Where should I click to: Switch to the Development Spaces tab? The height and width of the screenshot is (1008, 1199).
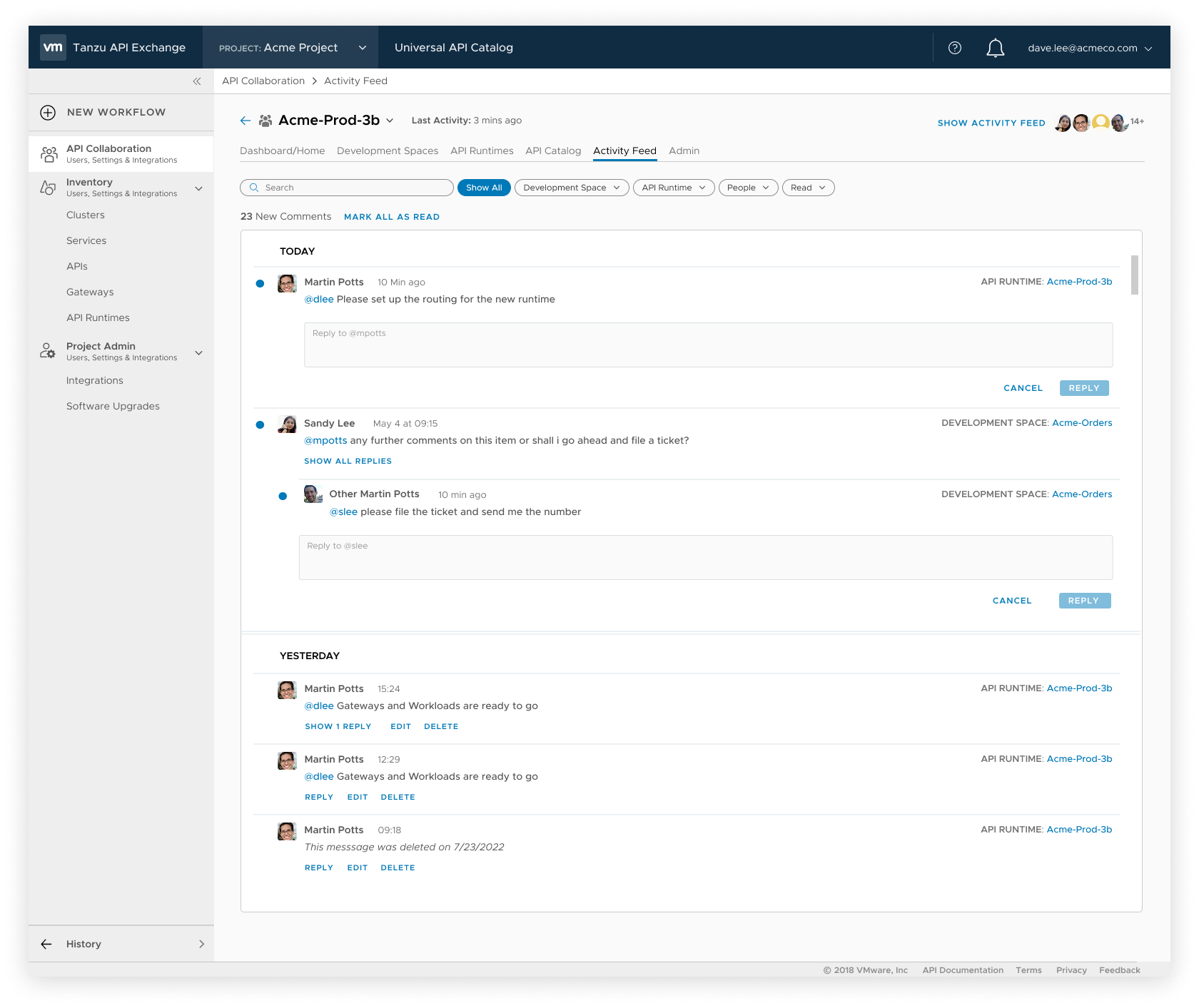388,151
